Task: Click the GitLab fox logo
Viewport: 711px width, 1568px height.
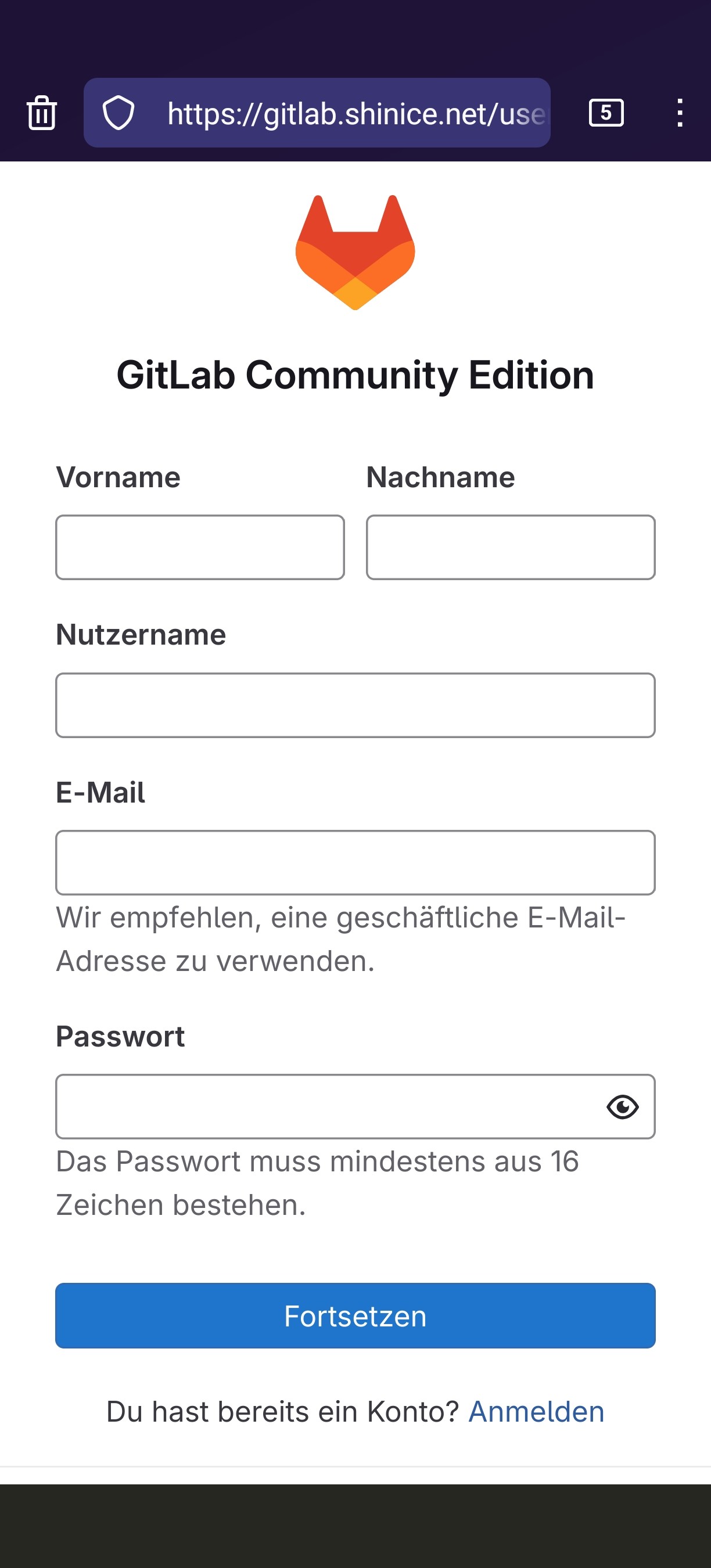Action: [355, 252]
